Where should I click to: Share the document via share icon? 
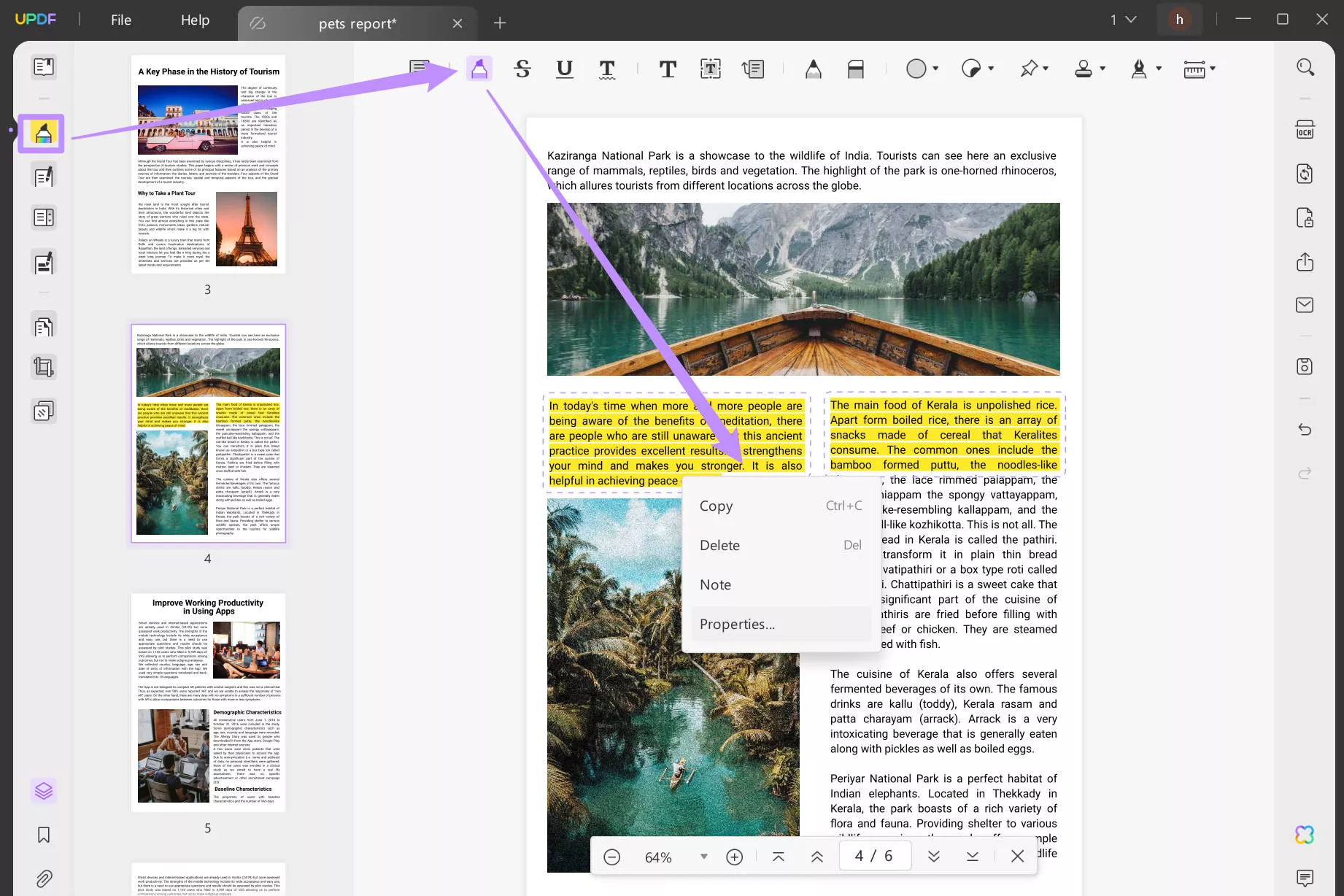point(1305,262)
